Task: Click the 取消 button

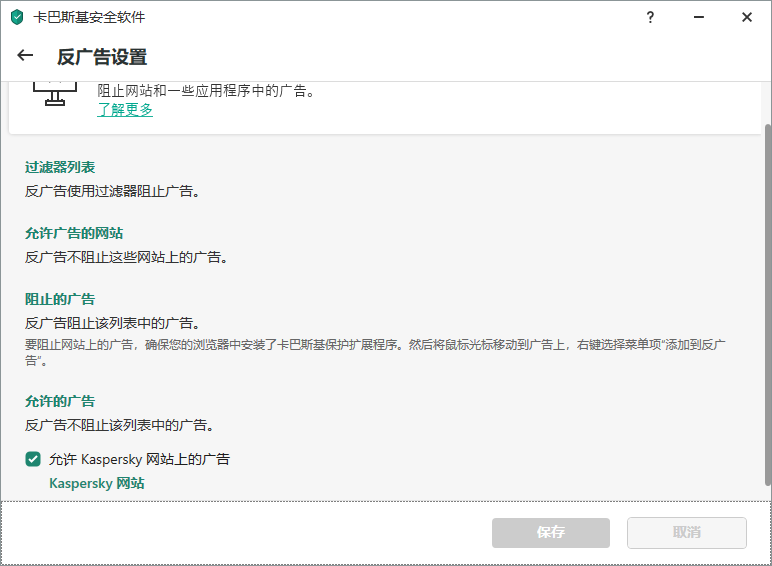Action: pyautogui.click(x=687, y=533)
